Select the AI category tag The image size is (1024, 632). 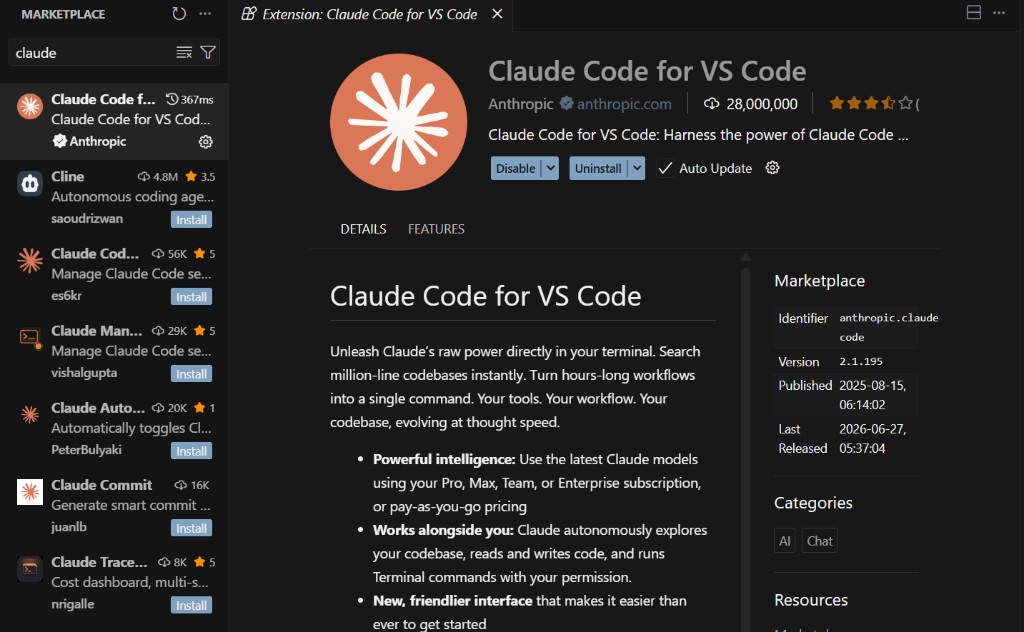pyautogui.click(x=784, y=541)
